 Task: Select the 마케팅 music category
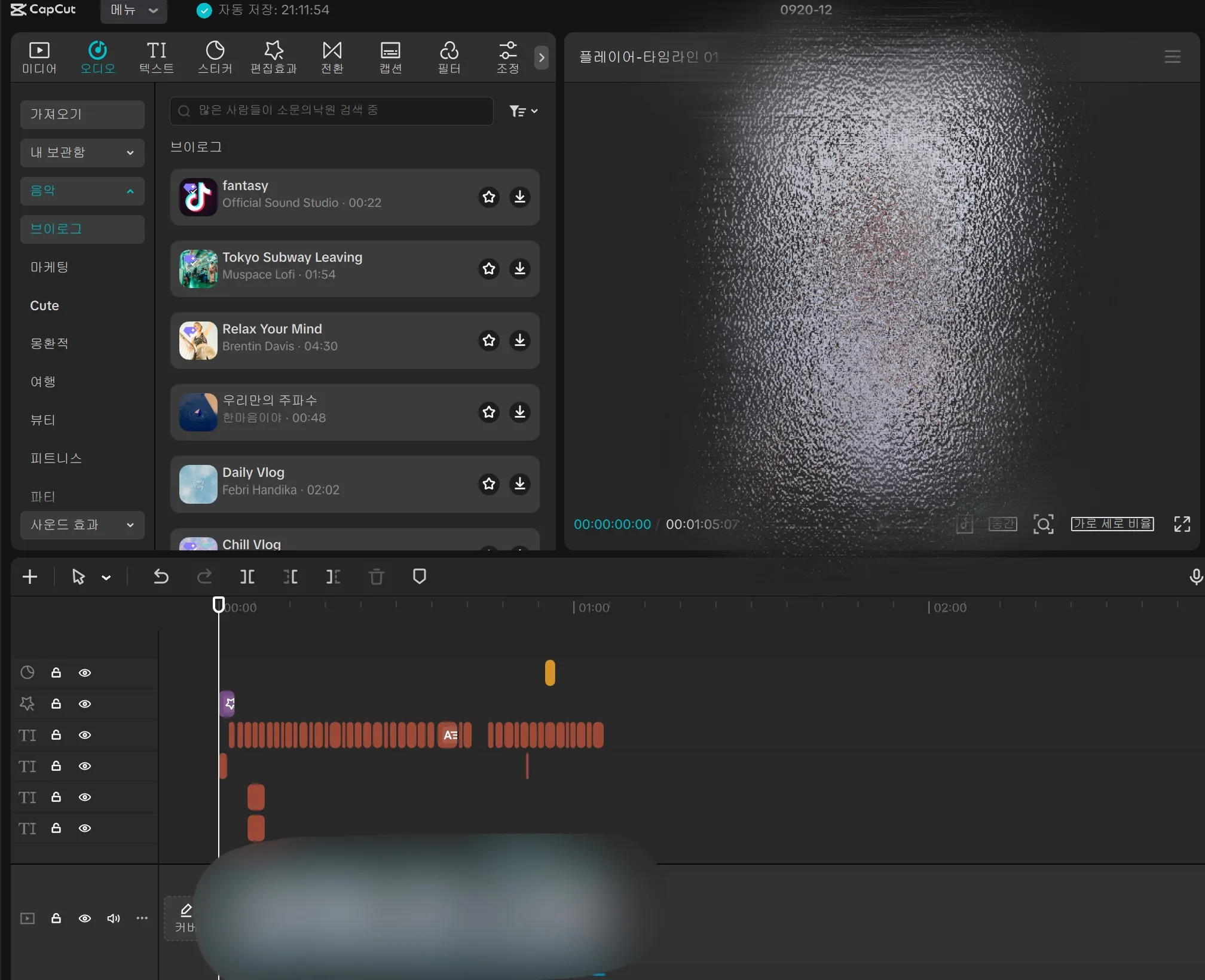click(x=50, y=267)
